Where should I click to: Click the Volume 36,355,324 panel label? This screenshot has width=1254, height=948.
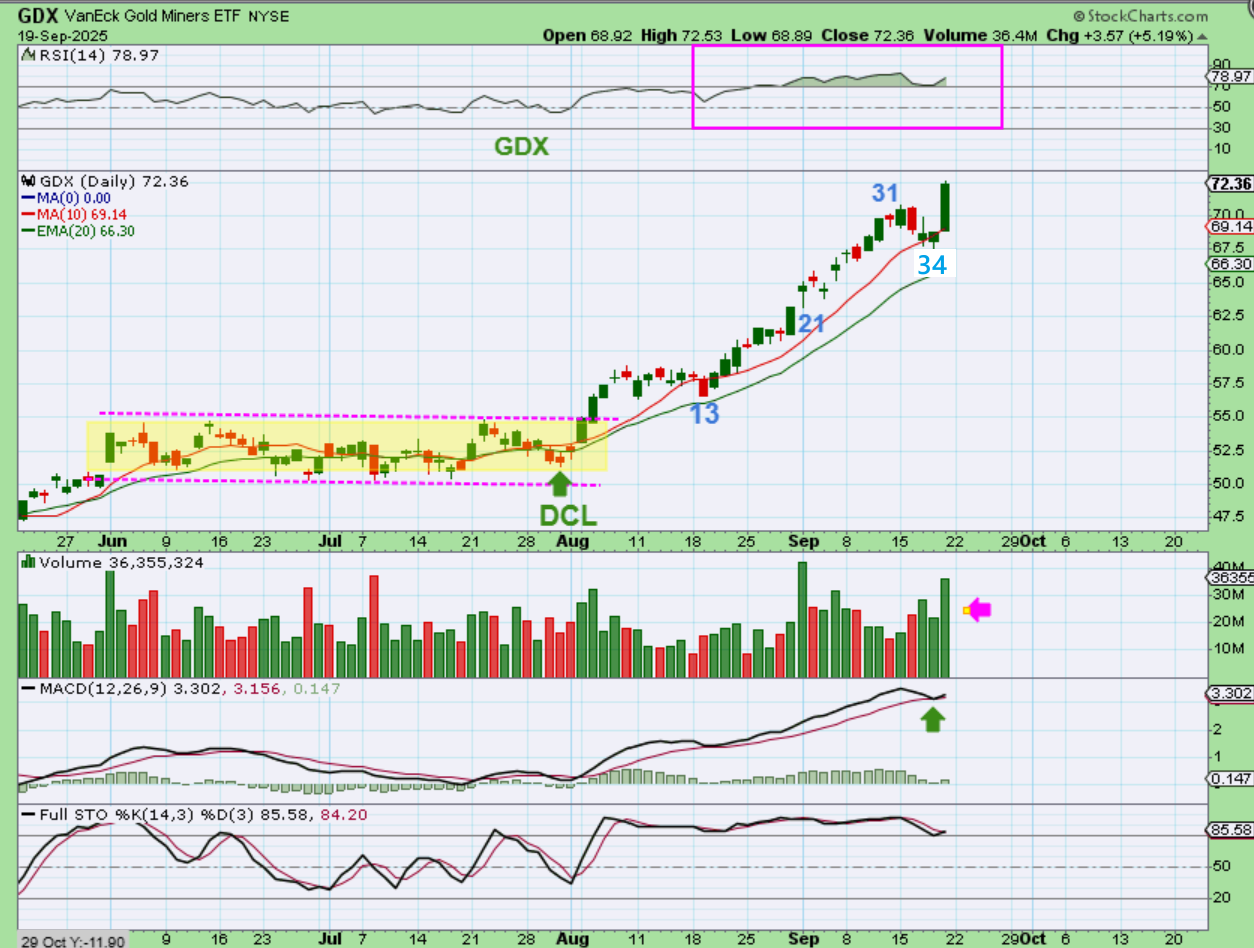[x=121, y=563]
